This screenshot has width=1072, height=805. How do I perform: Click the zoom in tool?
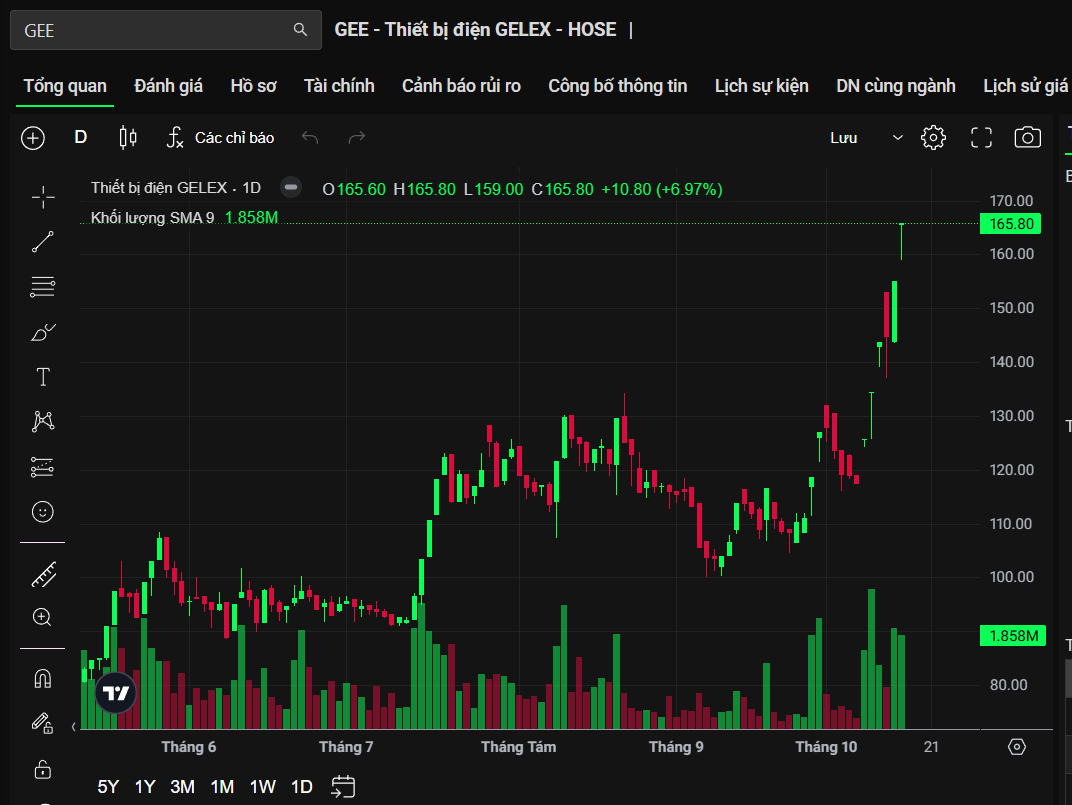(x=43, y=617)
